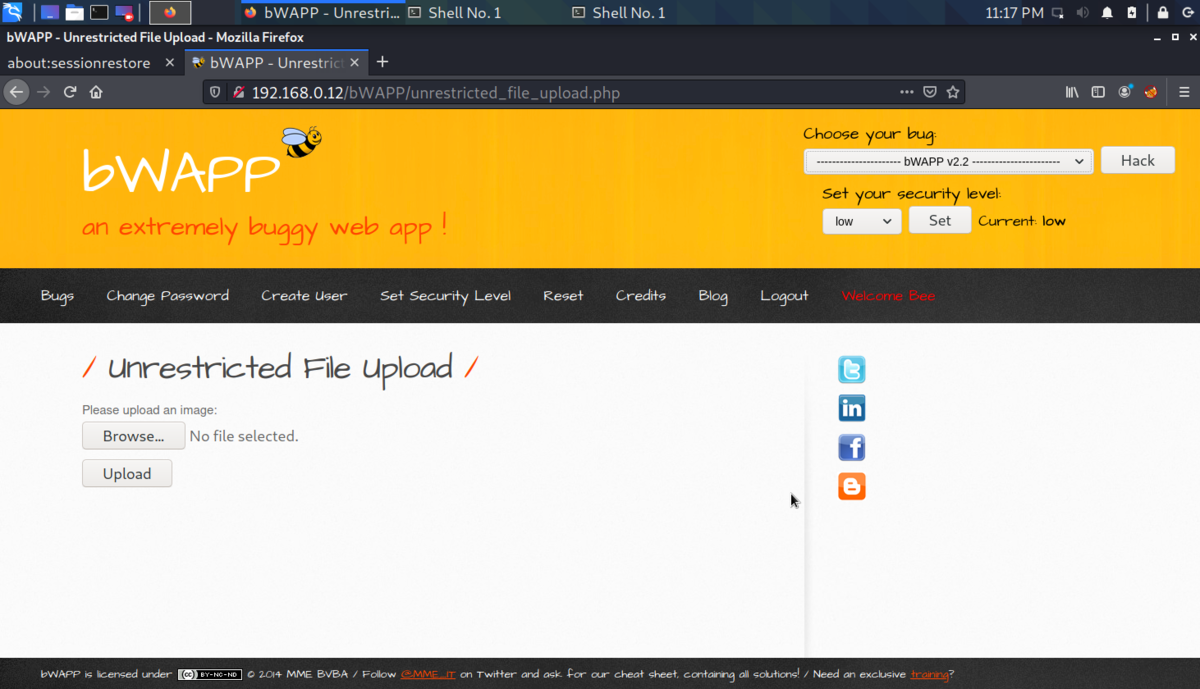This screenshot has width=1200, height=689.
Task: Open the file manager panel launcher
Action: (74, 13)
